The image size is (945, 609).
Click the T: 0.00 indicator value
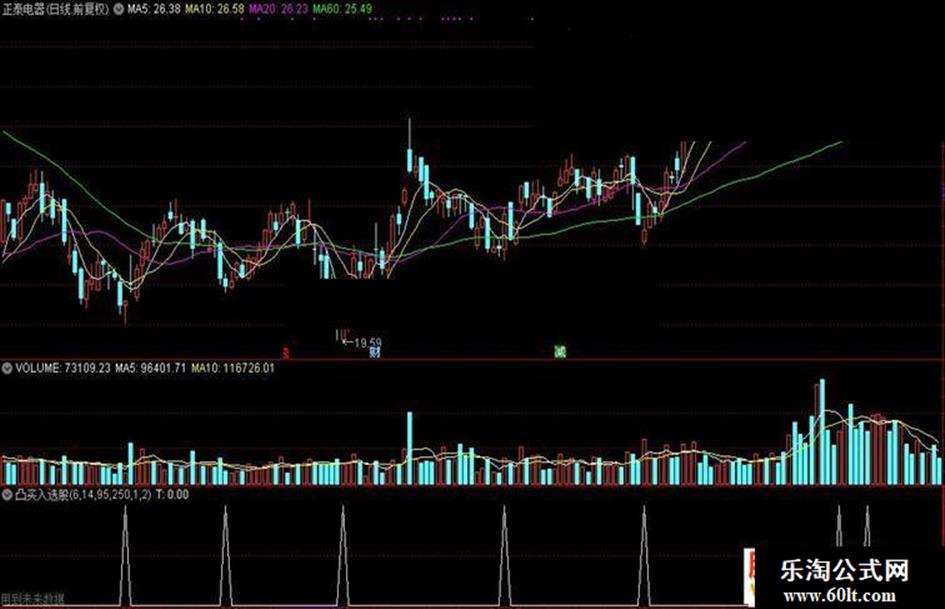click(172, 495)
